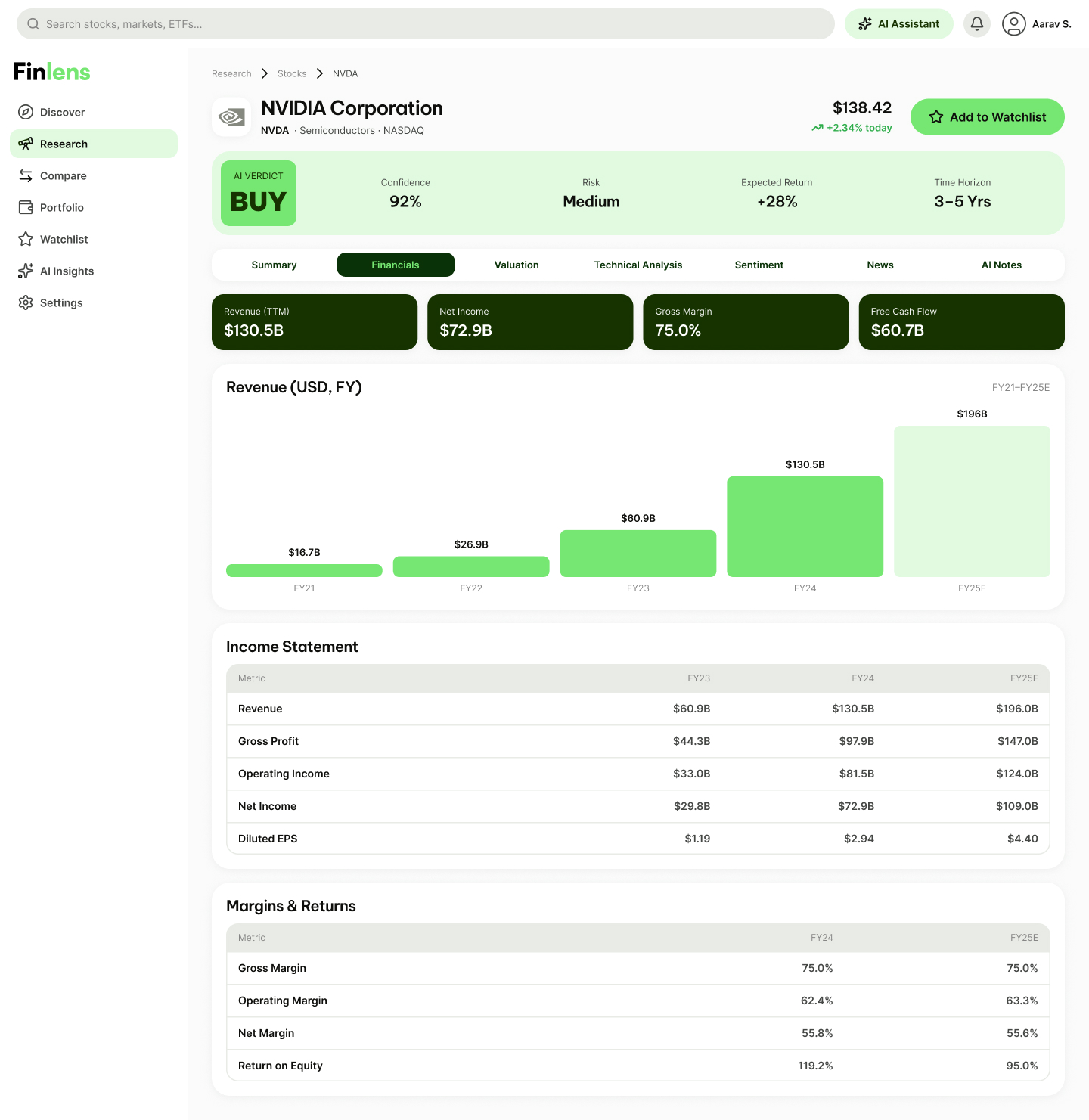Click the Finlens logo
Screen dimensions: 1089x1120
pyautogui.click(x=52, y=72)
